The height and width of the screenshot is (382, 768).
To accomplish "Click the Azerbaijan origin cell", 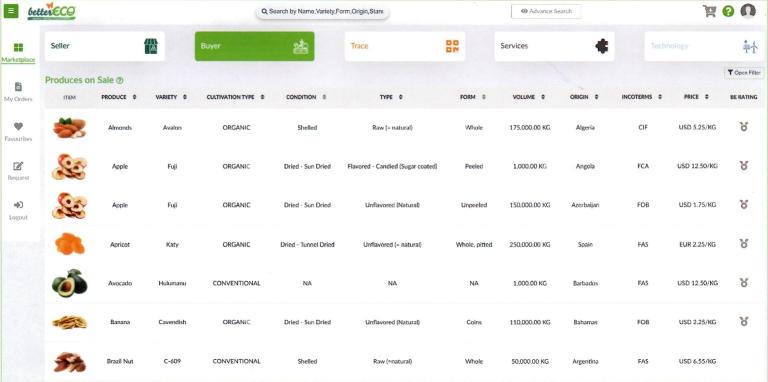I will (x=585, y=205).
